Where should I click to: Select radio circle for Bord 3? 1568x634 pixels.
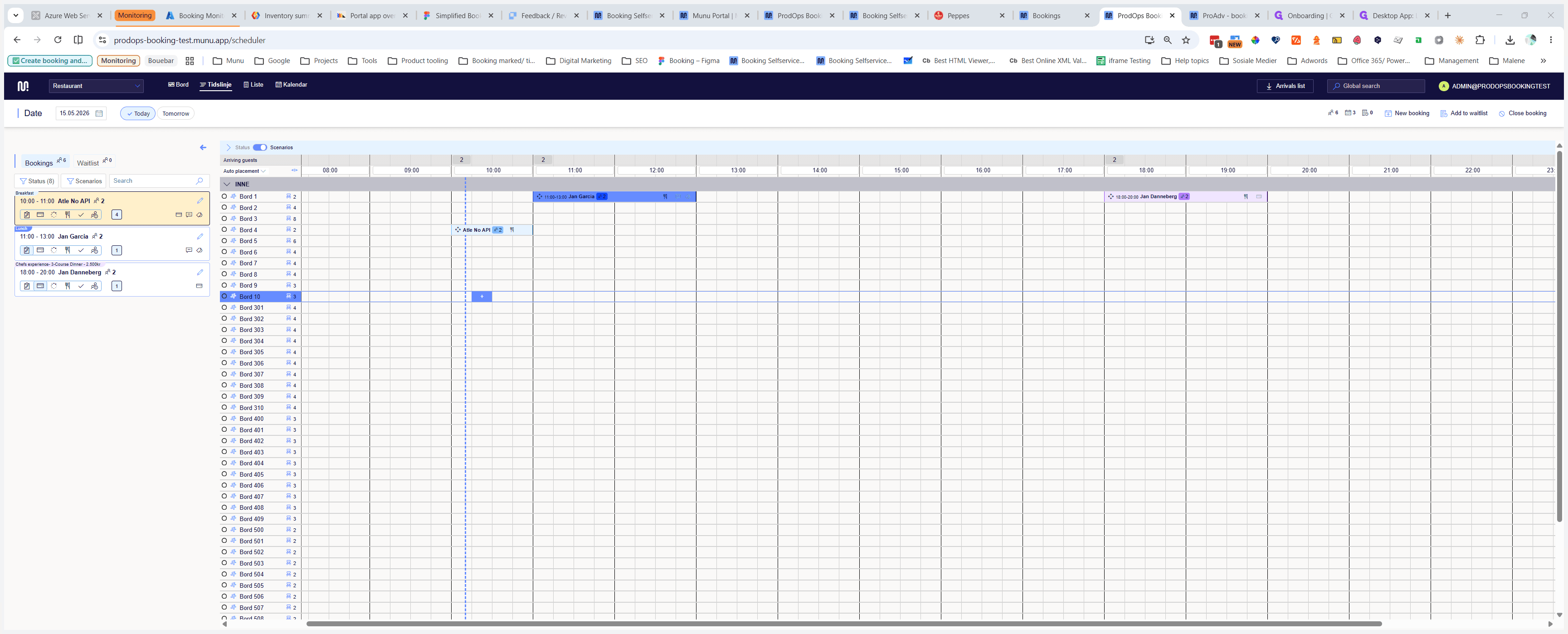coord(224,219)
